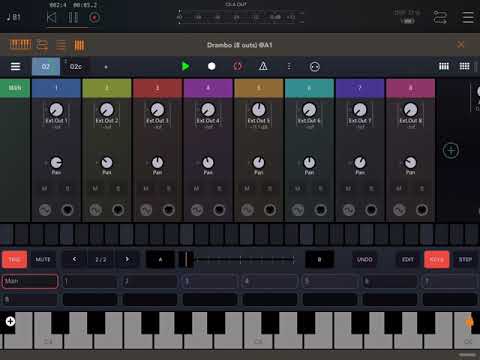
Task: Go to previous page with left arrow
Action: 74,259
